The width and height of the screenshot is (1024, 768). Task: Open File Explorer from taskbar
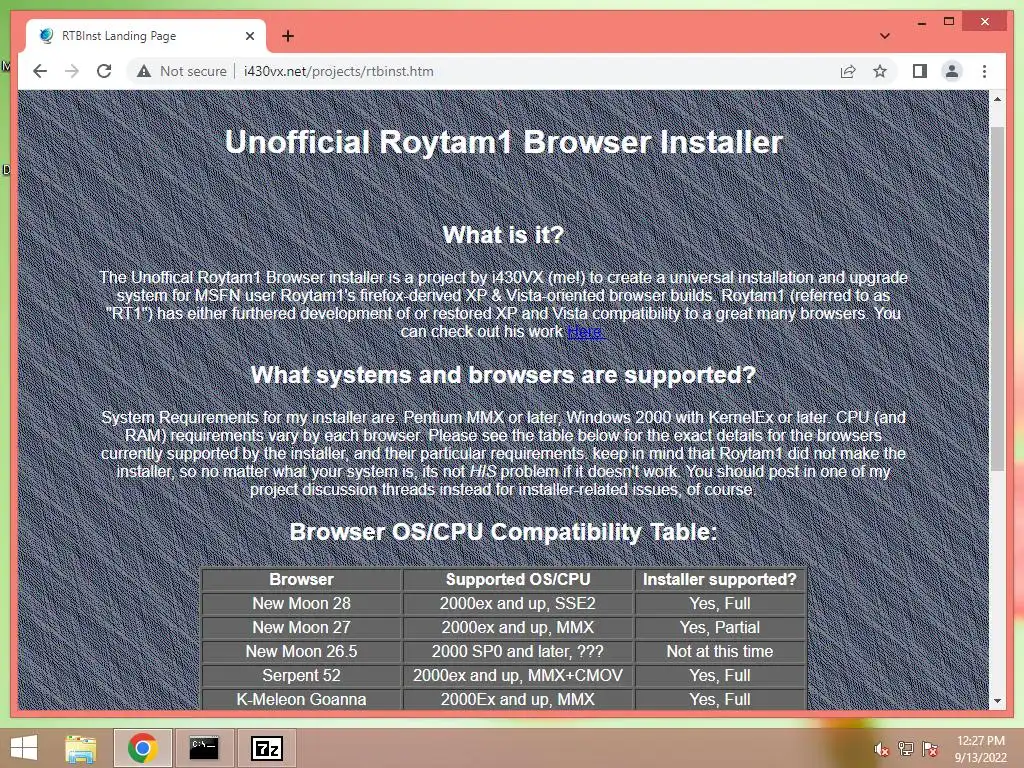pyautogui.click(x=81, y=748)
